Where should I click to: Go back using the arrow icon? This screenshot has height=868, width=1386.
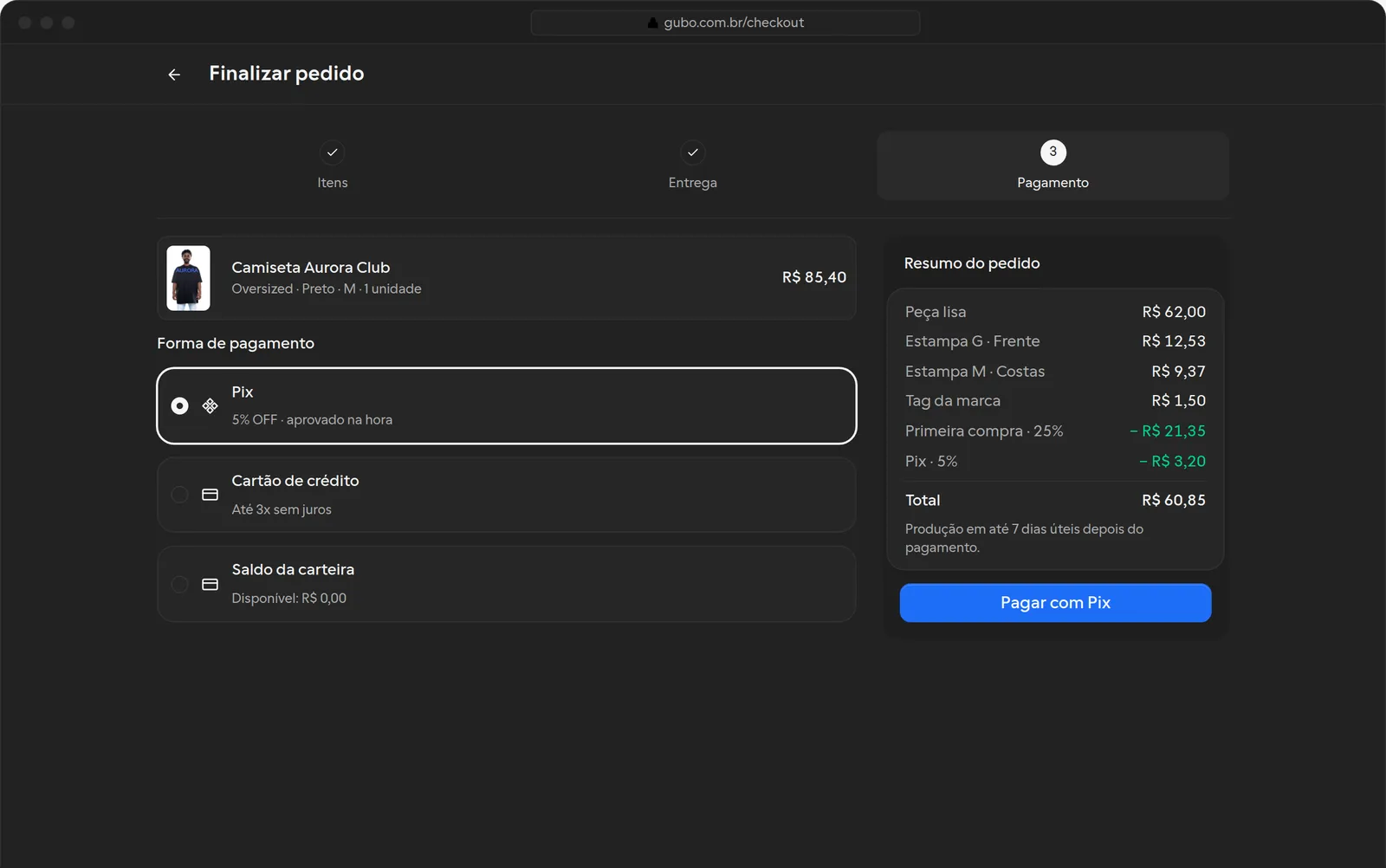174,74
